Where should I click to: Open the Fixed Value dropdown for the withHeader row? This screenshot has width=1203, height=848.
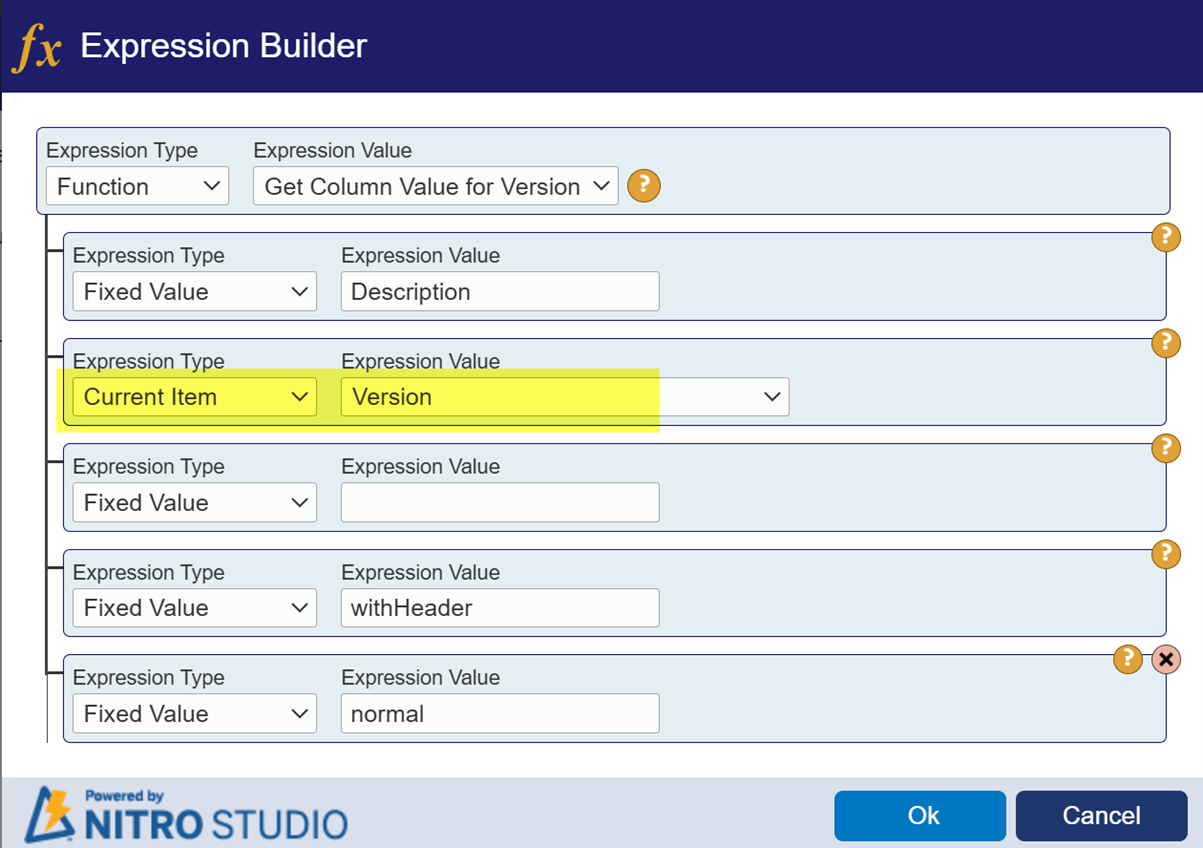pos(194,607)
